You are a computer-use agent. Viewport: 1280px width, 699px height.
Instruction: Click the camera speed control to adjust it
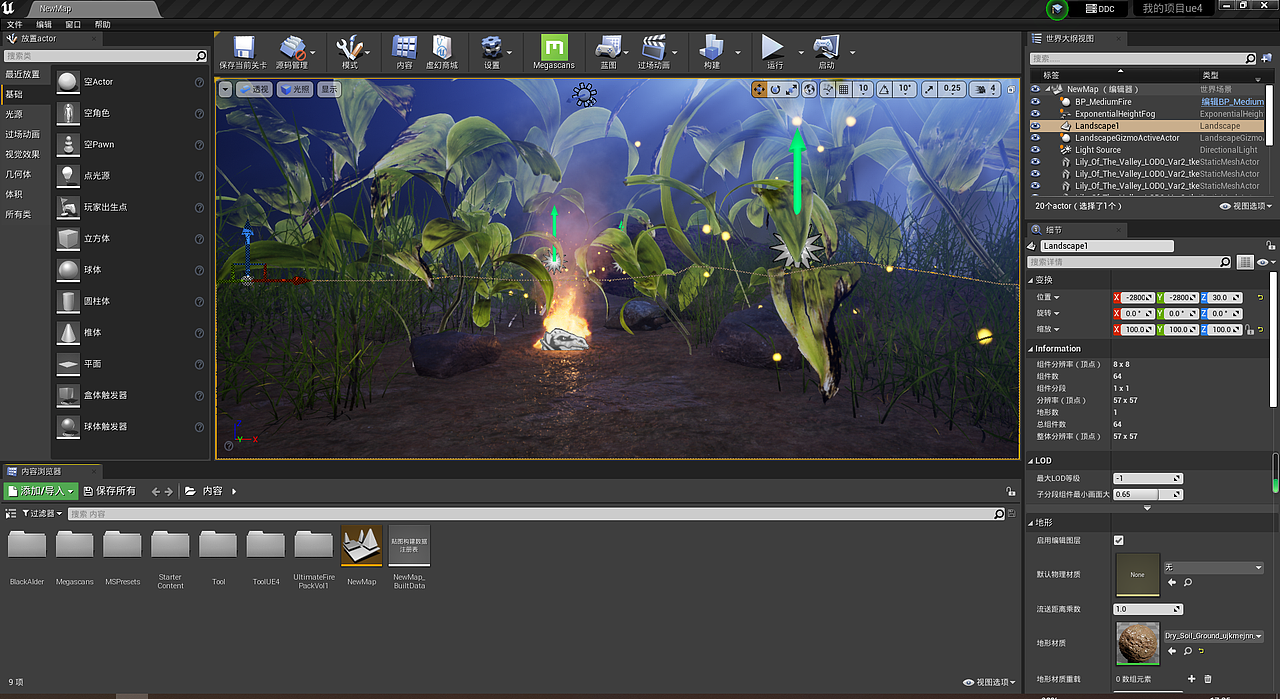pyautogui.click(x=984, y=88)
